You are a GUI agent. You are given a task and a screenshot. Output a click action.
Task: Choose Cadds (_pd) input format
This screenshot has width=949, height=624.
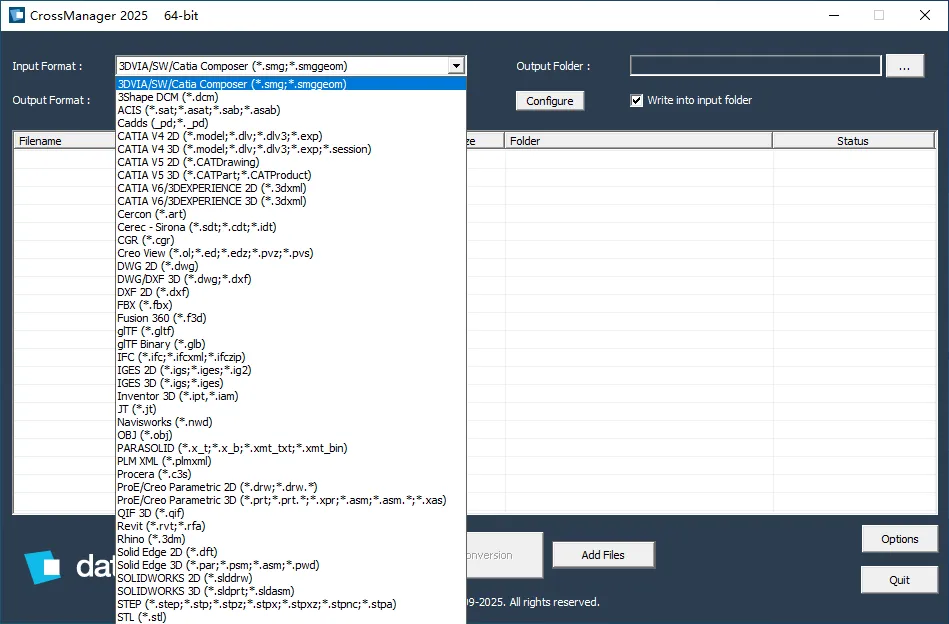tap(291, 123)
